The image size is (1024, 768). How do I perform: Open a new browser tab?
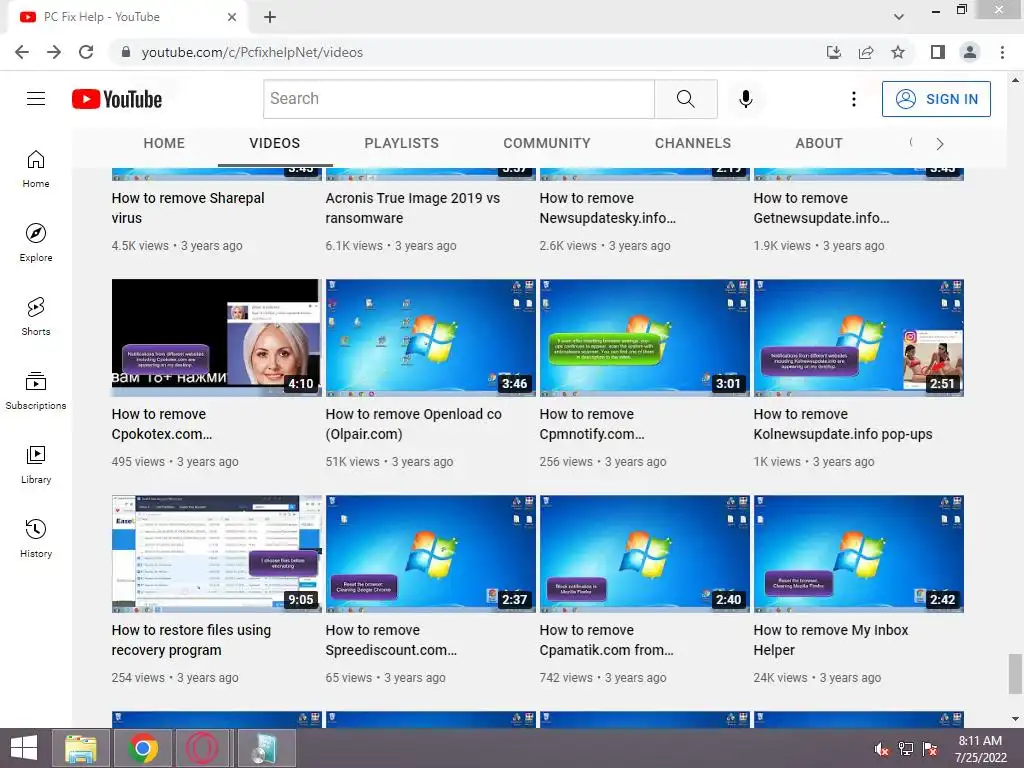[270, 17]
